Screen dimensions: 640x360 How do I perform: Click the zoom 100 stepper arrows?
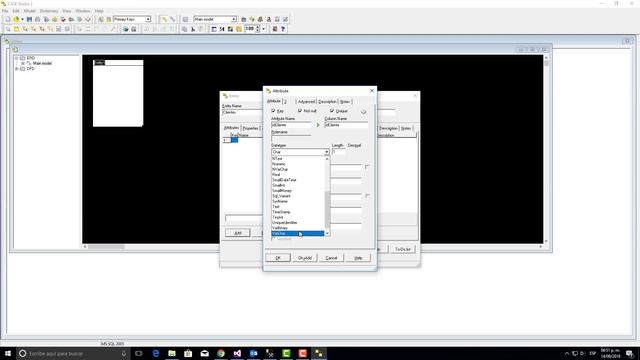click(258, 29)
